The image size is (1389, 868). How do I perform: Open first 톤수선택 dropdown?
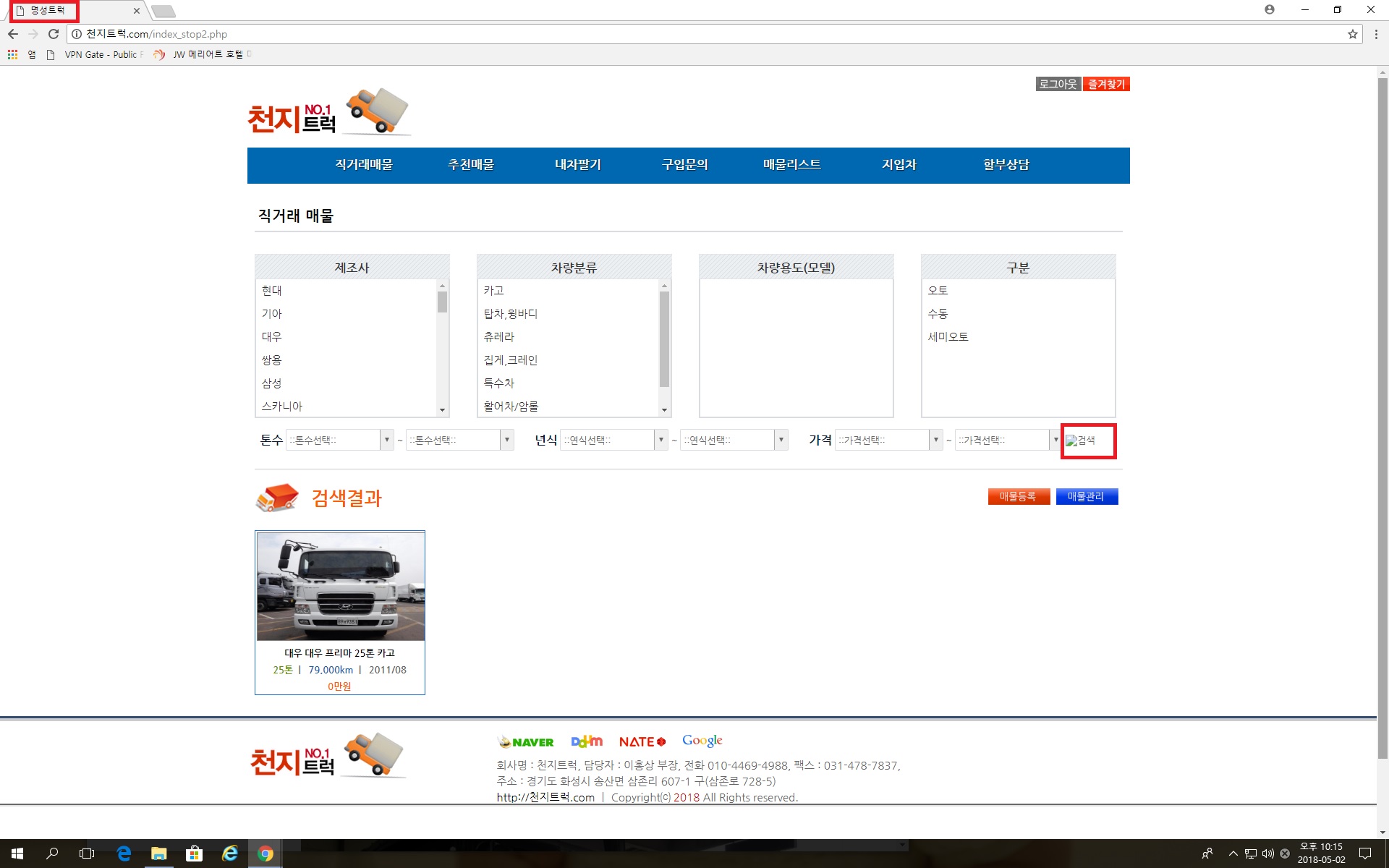[x=340, y=440]
